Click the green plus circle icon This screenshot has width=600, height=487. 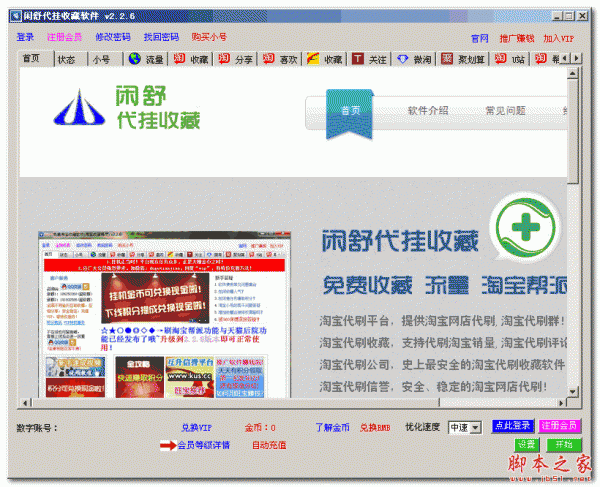(525, 227)
